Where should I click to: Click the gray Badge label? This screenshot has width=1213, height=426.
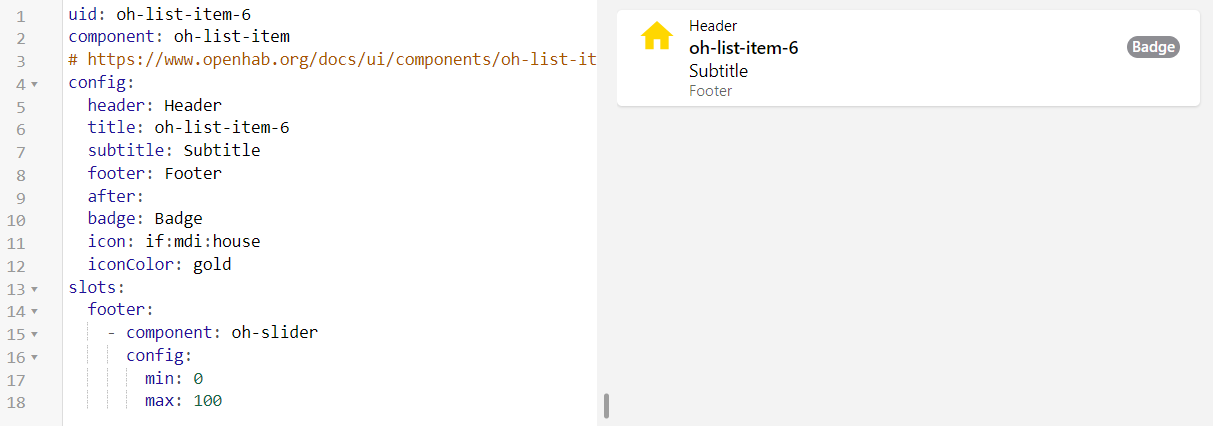click(x=1153, y=47)
